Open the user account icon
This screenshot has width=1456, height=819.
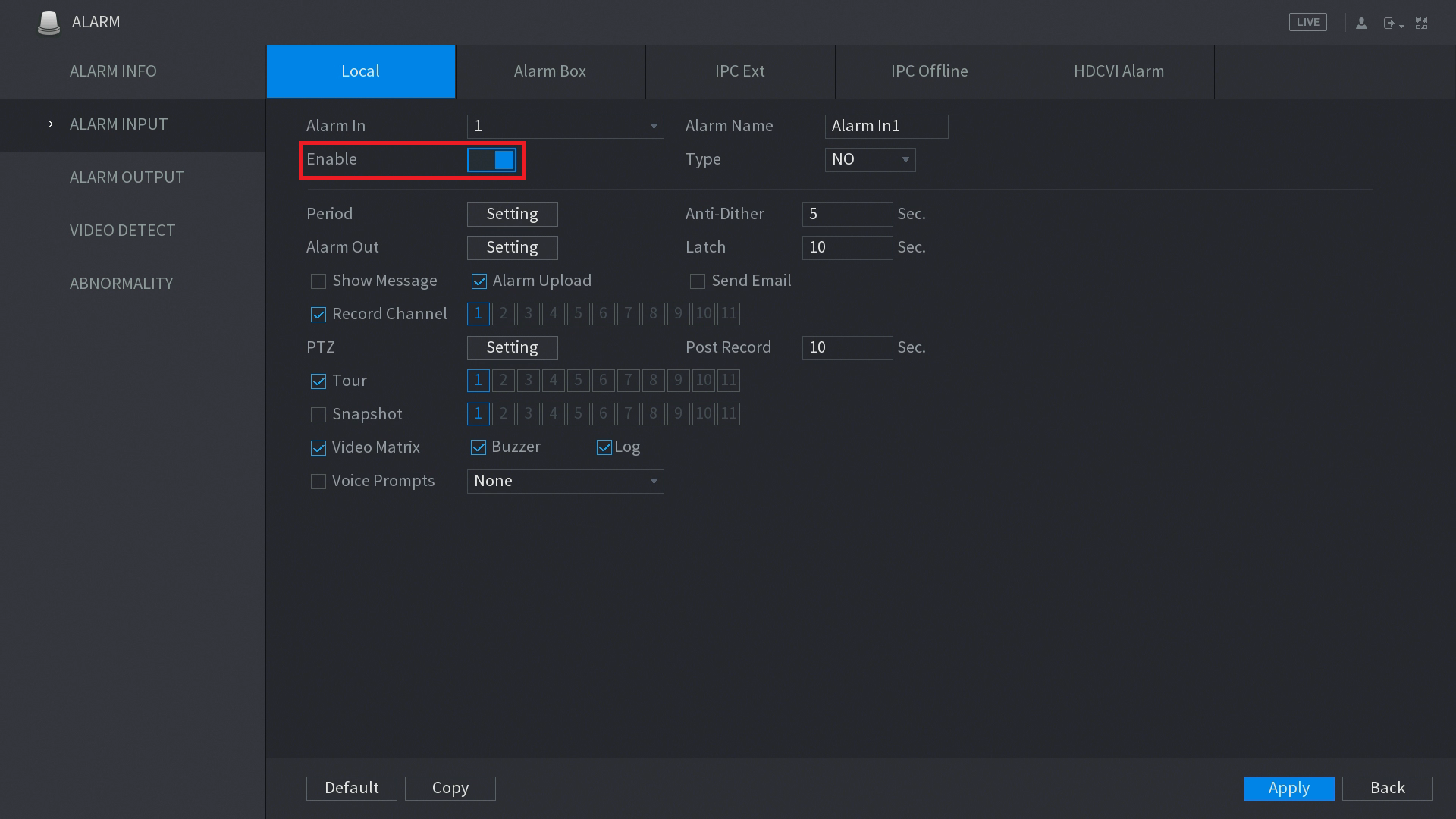[1361, 23]
